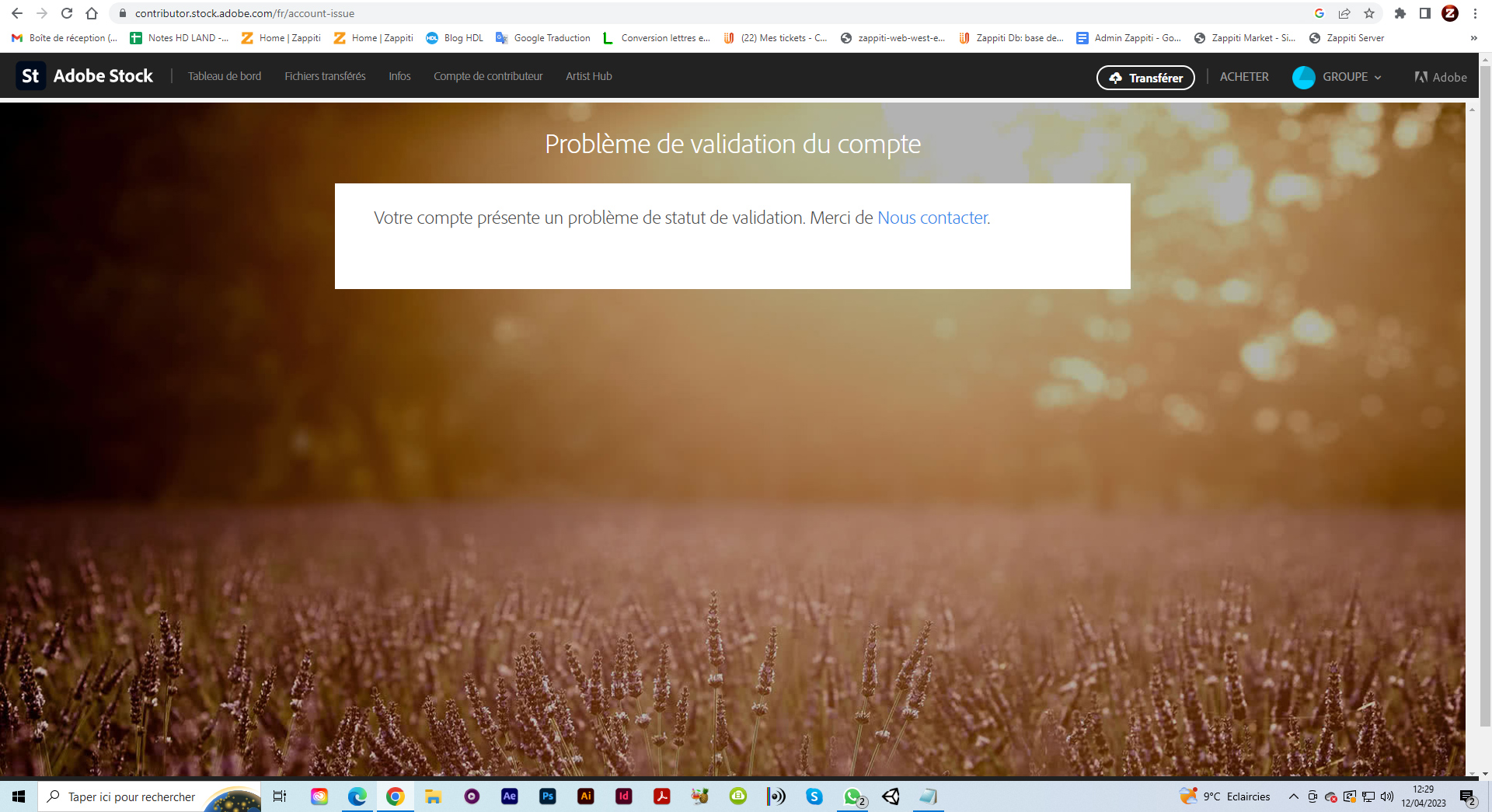Launch Unity from the taskbar
The height and width of the screenshot is (812, 1492).
click(891, 796)
